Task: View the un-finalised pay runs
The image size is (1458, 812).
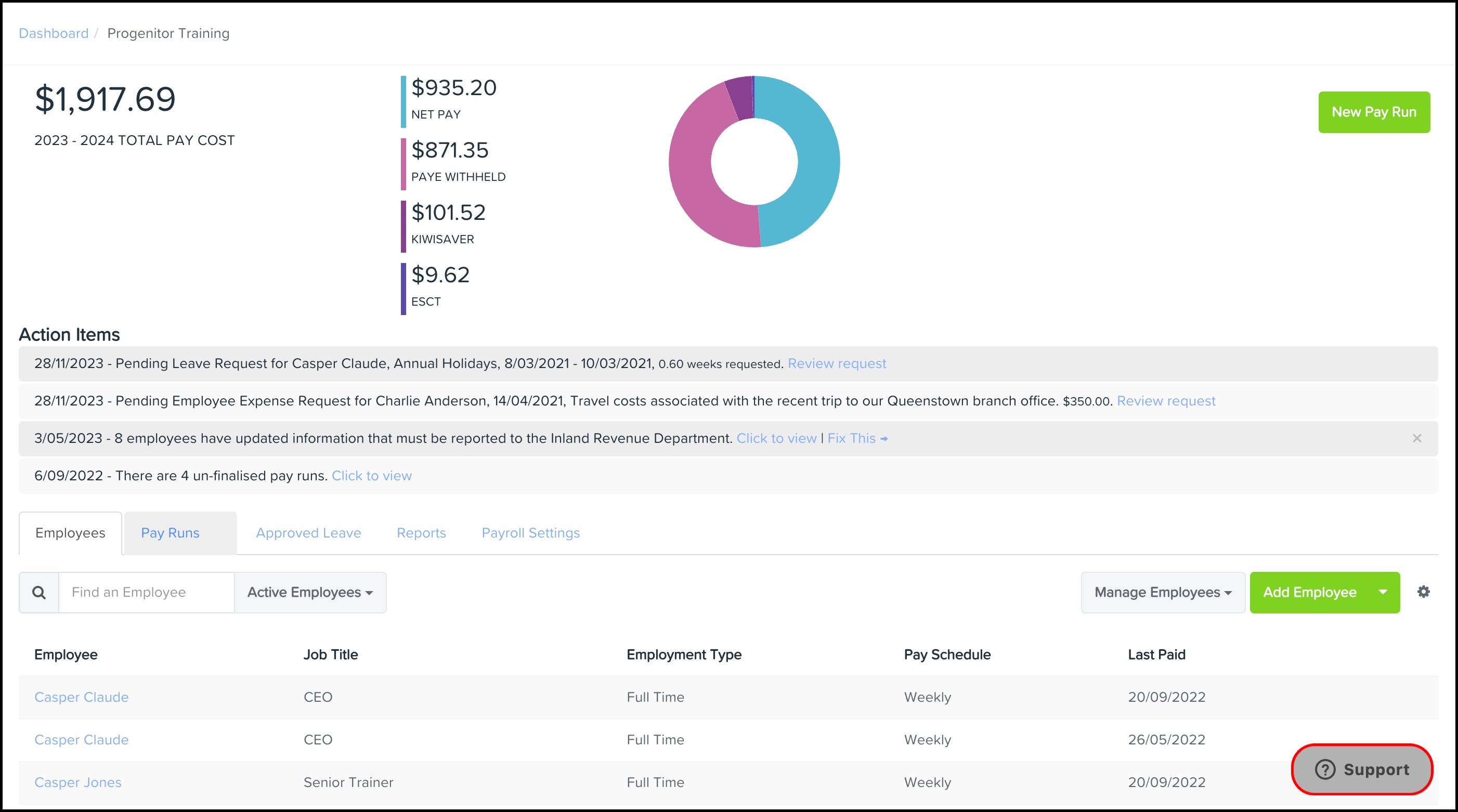Action: [371, 476]
